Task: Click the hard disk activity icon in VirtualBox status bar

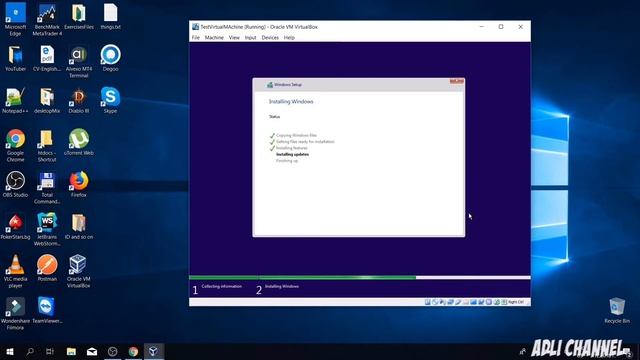Action: 427,302
